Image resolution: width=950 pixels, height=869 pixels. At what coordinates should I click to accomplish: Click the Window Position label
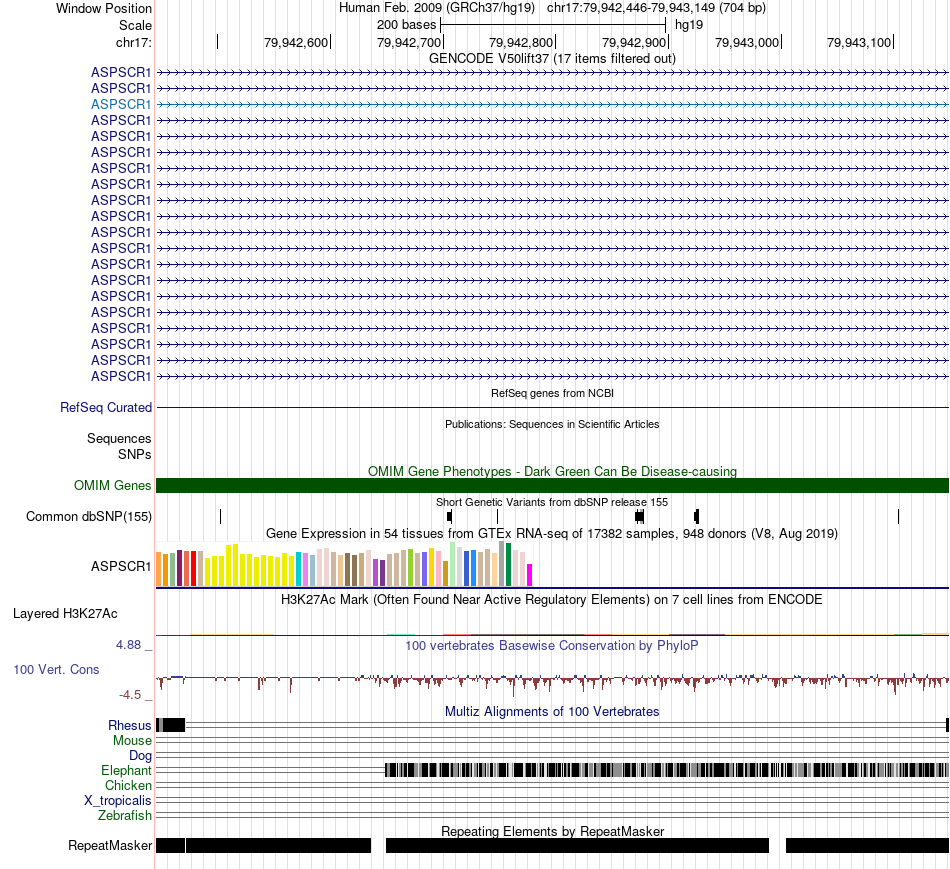104,8
